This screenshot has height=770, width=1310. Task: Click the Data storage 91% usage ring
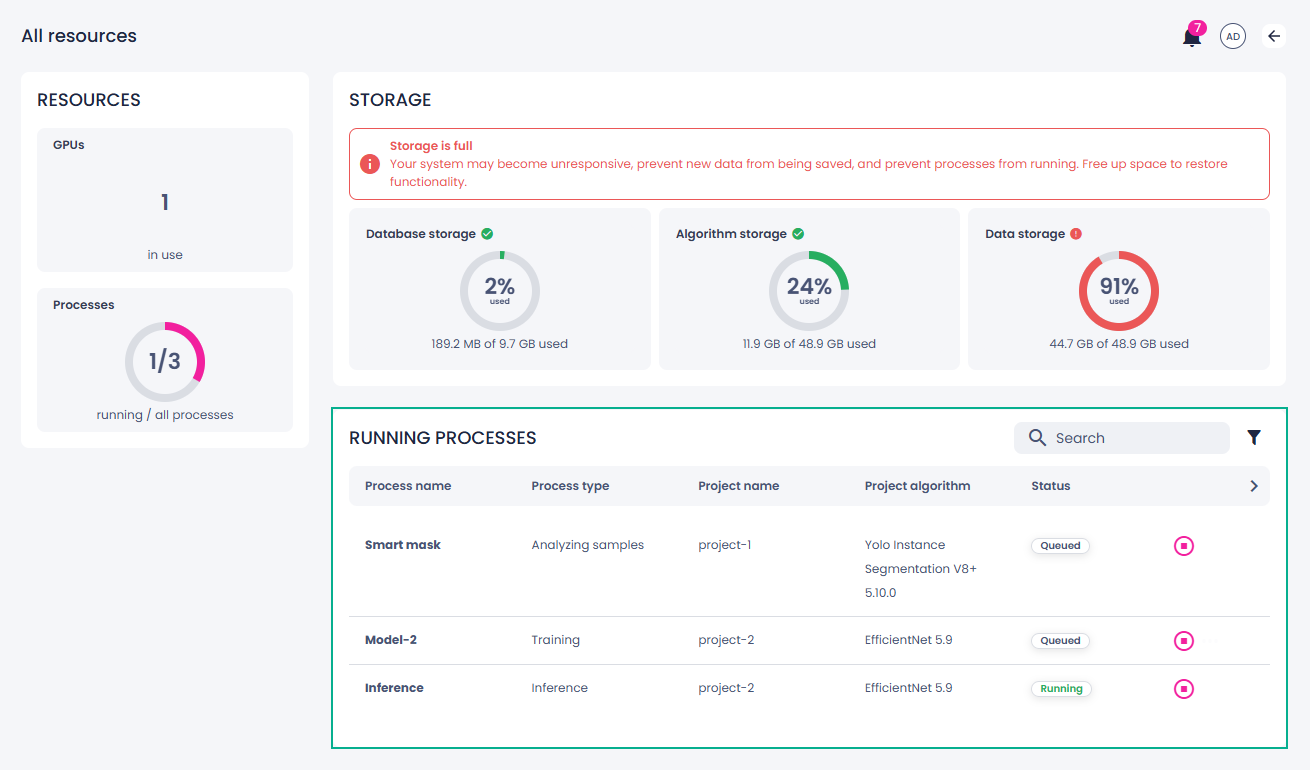click(x=1119, y=291)
